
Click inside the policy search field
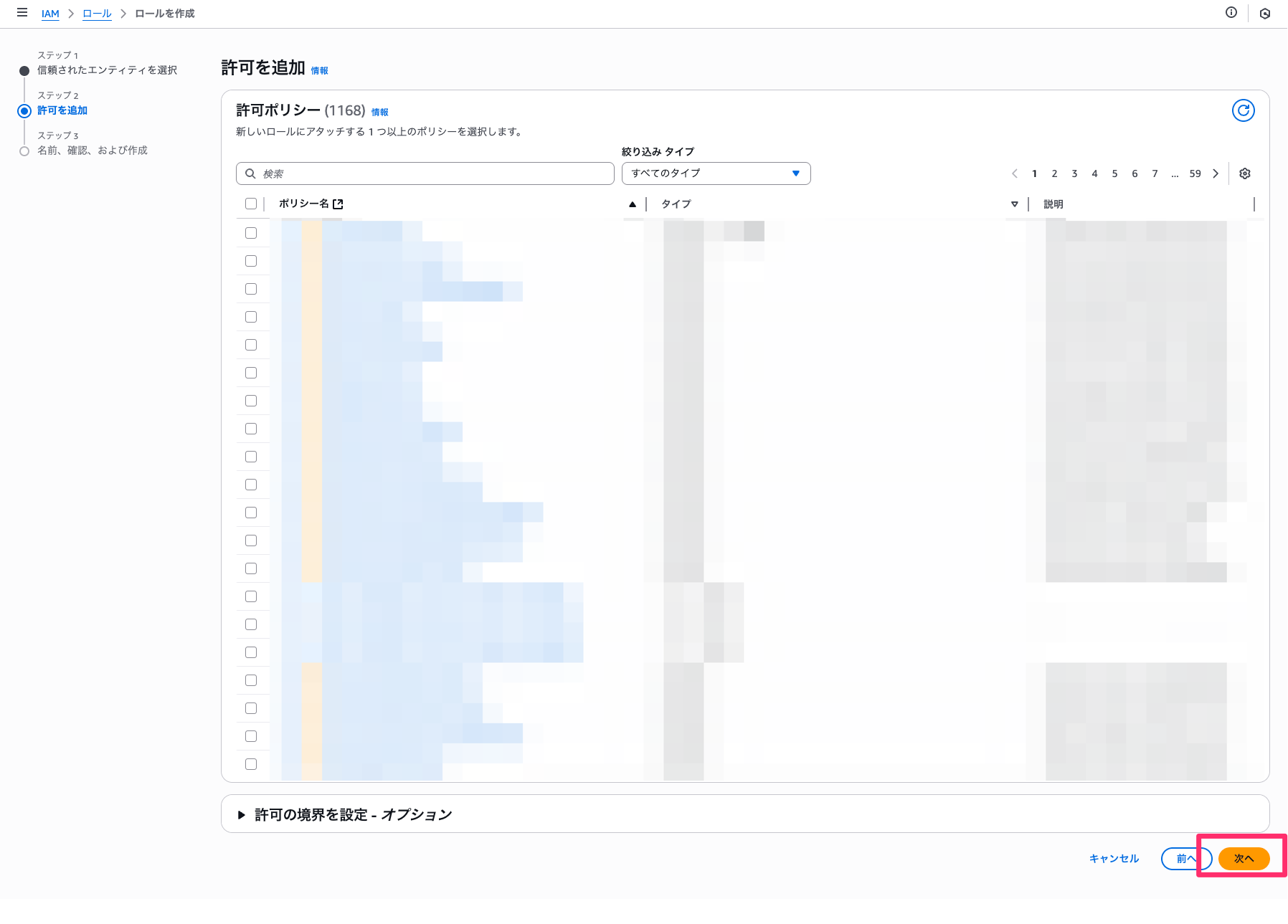(425, 173)
